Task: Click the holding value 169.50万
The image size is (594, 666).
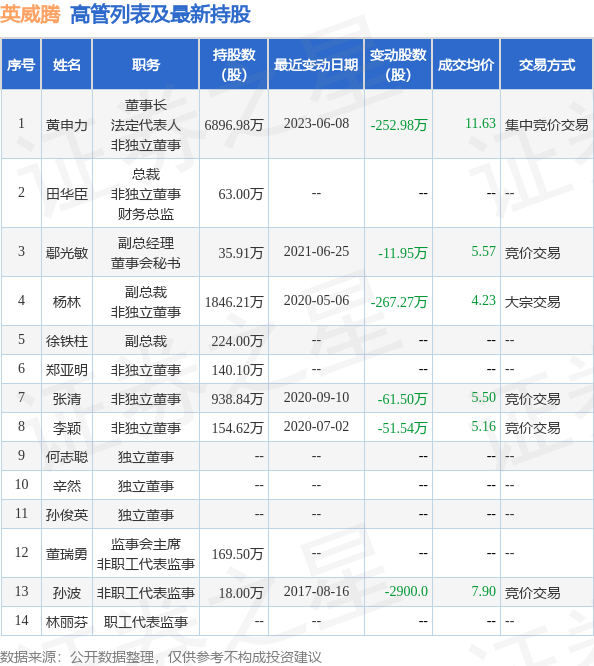Action: point(237,554)
